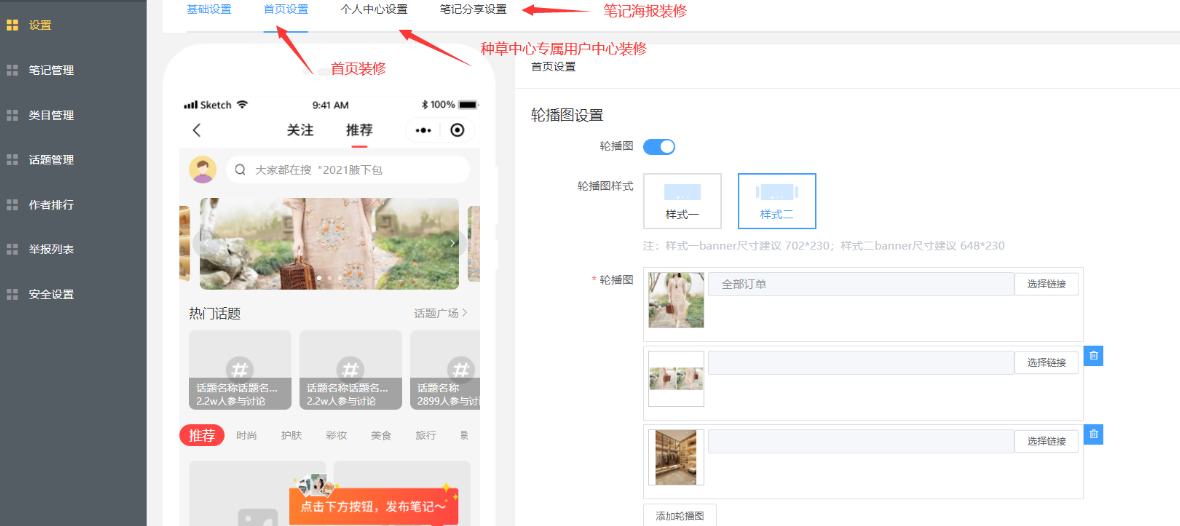This screenshot has width=1180, height=526.
Task: Select the 关注 tab in phone preview
Action: [x=300, y=130]
